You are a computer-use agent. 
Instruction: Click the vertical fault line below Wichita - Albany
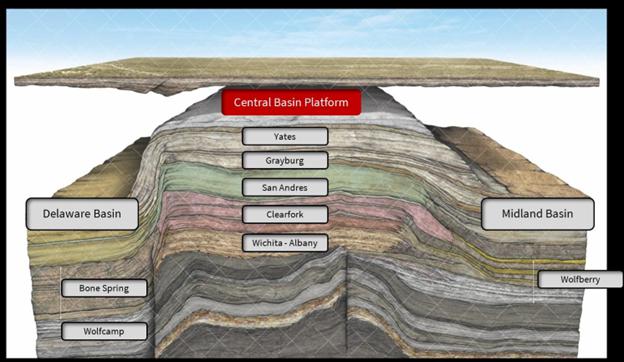click(347, 302)
